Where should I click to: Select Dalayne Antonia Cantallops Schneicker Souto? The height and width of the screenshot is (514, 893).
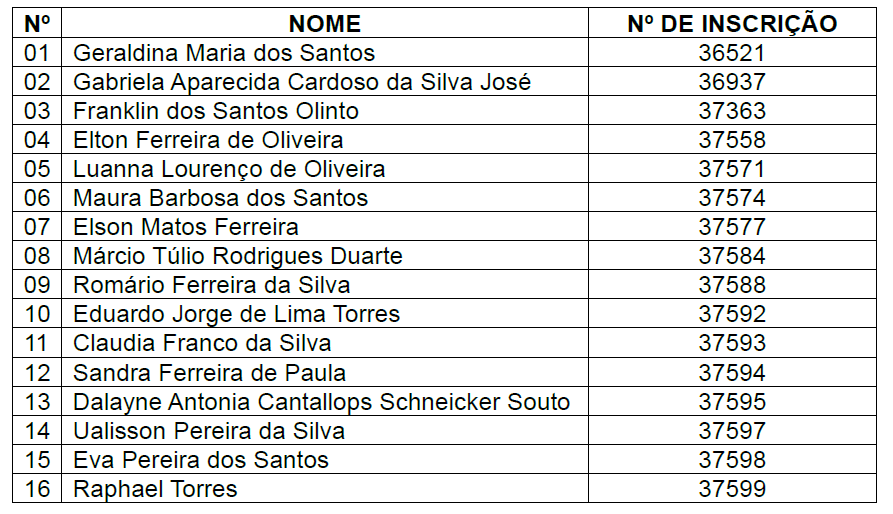(x=321, y=402)
